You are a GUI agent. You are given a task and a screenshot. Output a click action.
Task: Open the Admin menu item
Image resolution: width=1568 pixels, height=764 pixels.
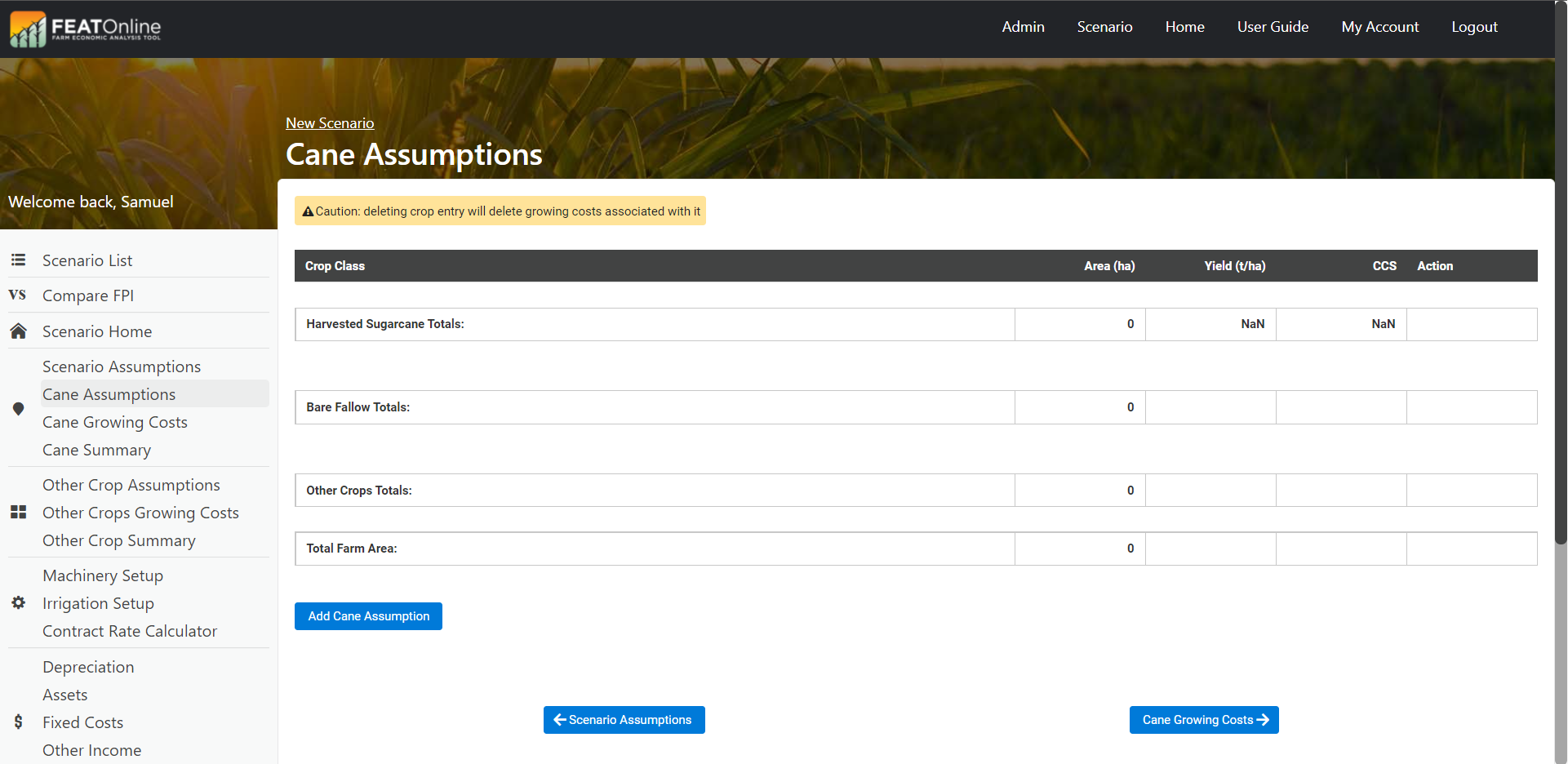pos(1023,27)
